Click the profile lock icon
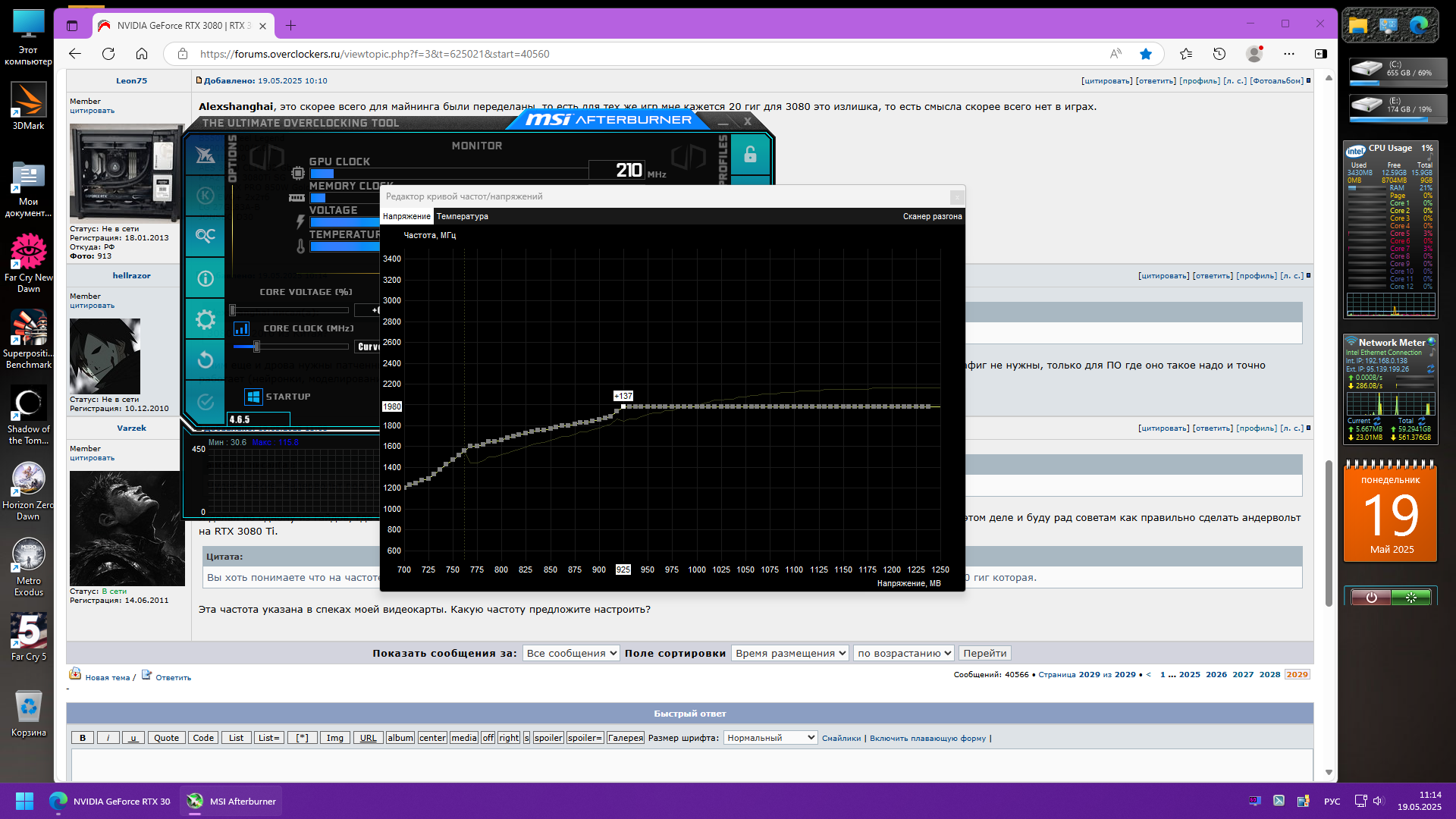 tap(750, 155)
